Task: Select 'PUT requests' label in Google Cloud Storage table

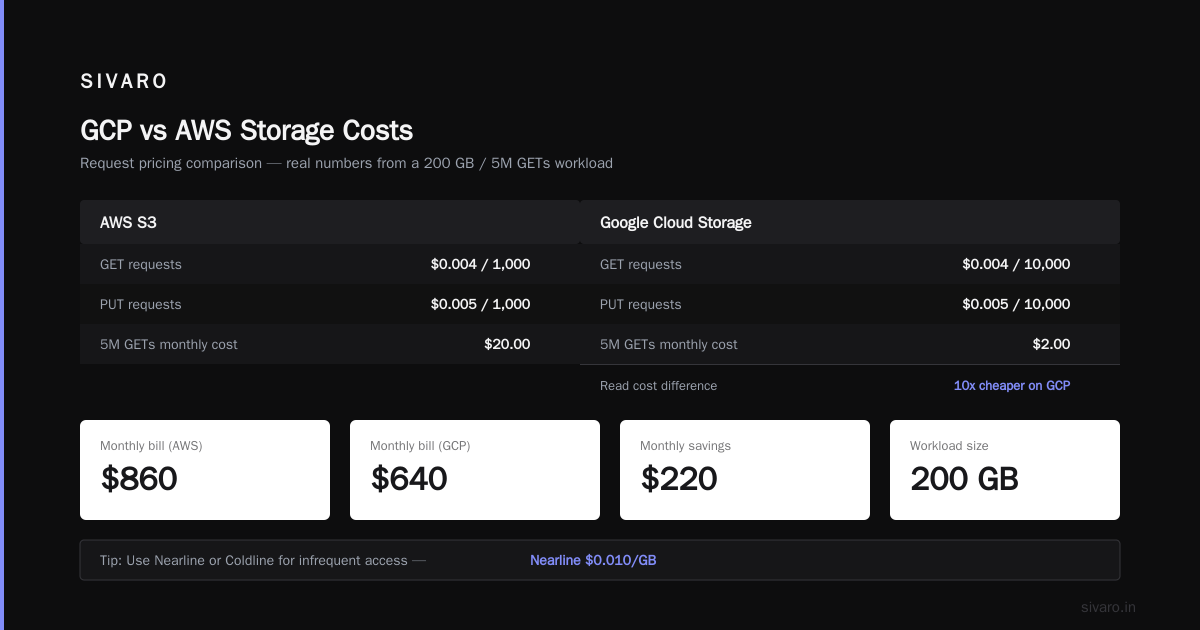Action: pos(641,305)
